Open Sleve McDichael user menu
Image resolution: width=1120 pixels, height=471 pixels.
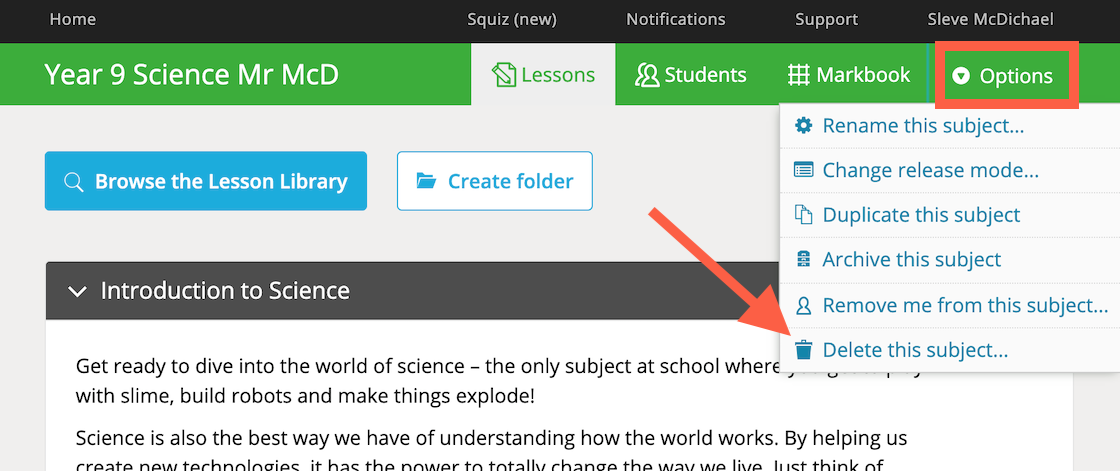990,19
